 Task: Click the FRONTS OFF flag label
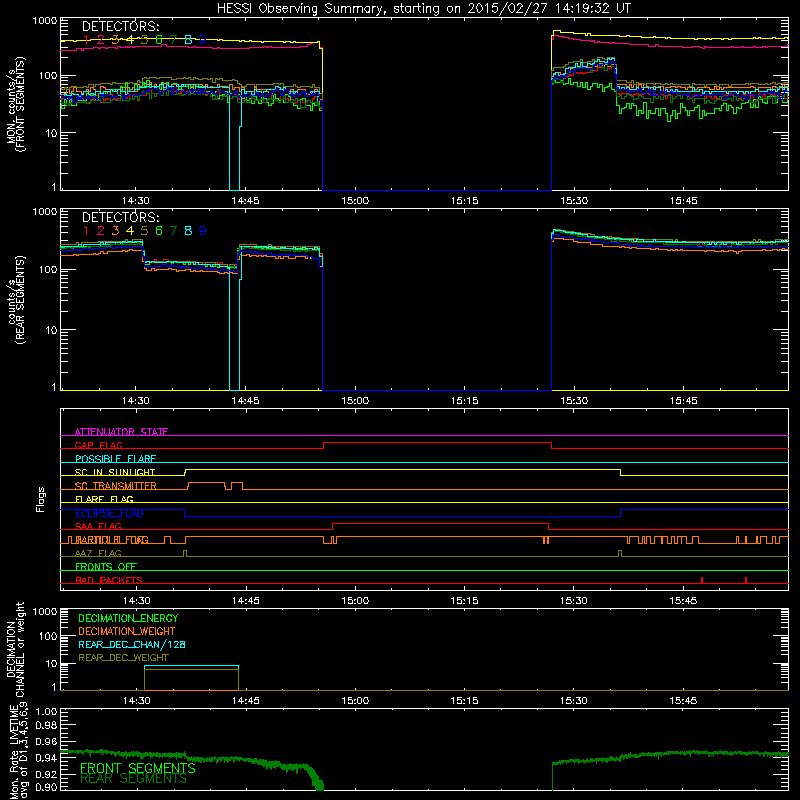point(106,567)
